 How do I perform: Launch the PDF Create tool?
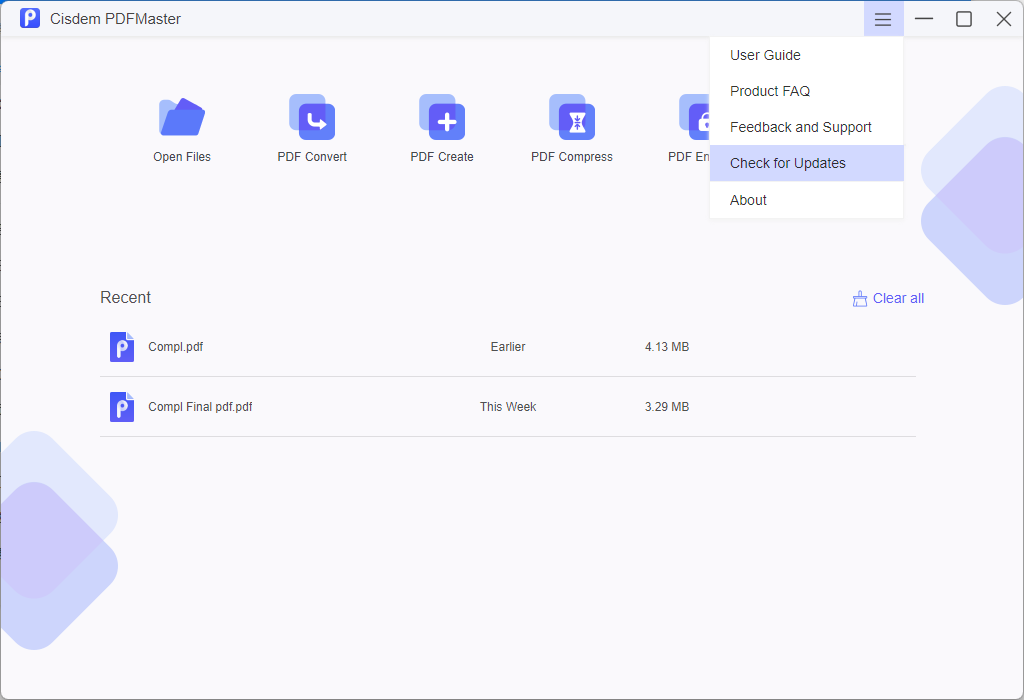[x=442, y=118]
